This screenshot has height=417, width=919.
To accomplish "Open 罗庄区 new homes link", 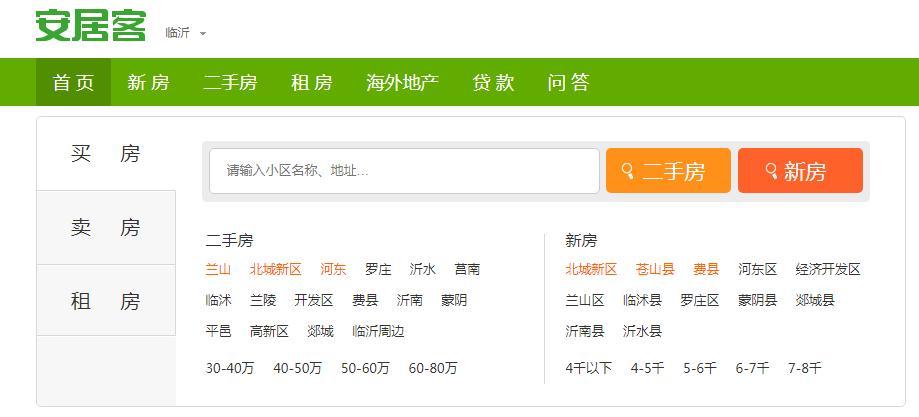I will (700, 301).
